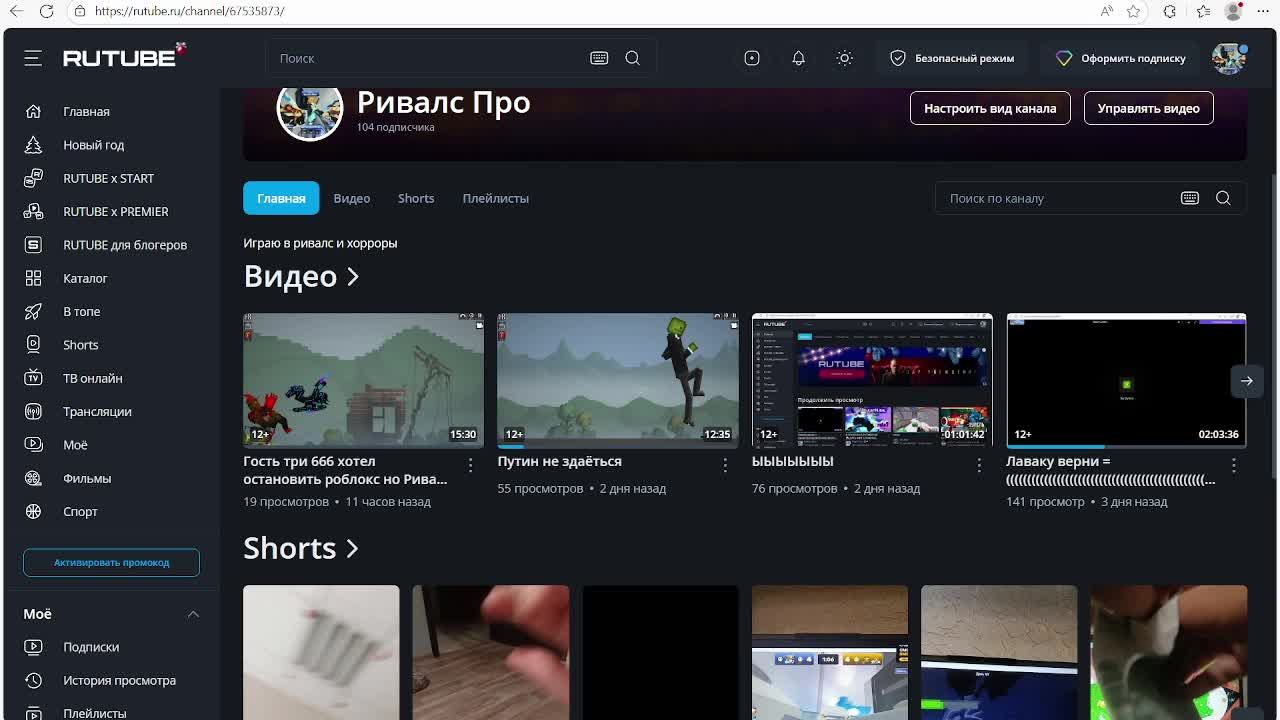Open video thumbnail with 01:01:42 duration

[872, 380]
